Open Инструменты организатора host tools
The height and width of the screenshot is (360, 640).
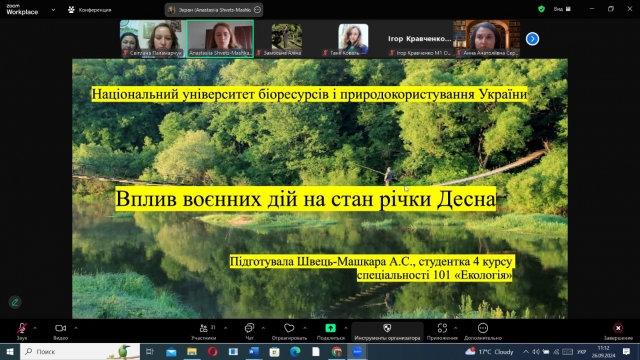coord(387,331)
